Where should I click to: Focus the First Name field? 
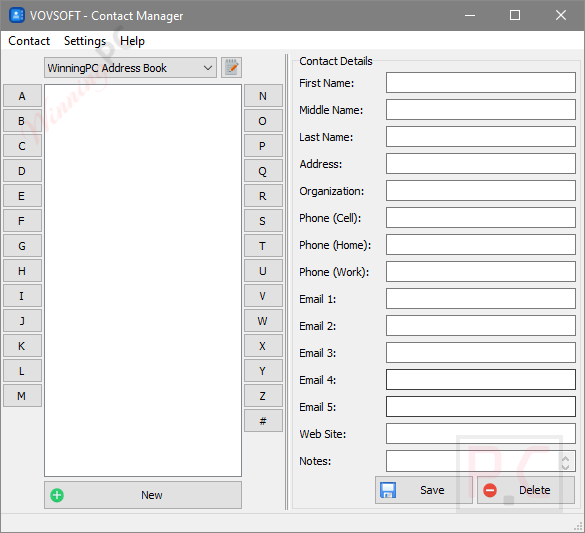tap(481, 82)
